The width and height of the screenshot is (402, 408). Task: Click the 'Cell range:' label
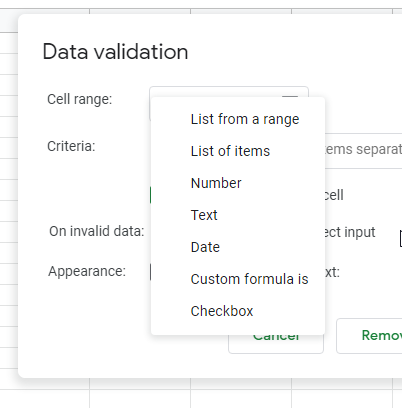(80, 99)
